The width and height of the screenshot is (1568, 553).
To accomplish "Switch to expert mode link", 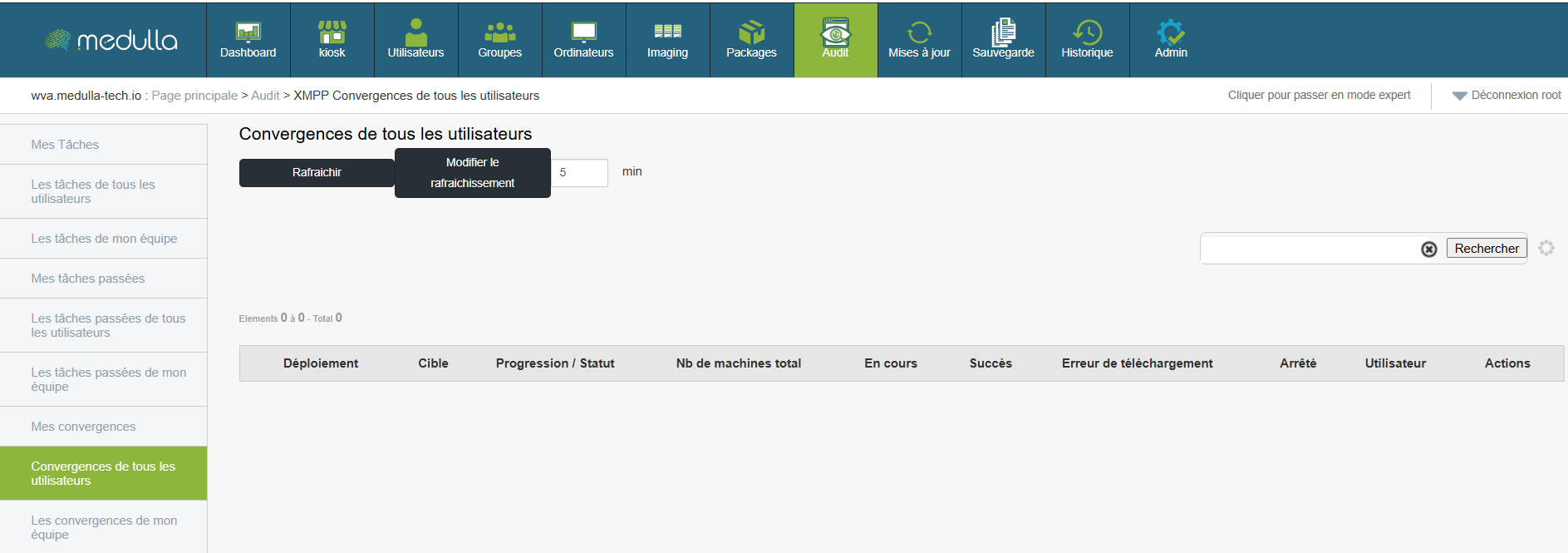I will [1319, 96].
